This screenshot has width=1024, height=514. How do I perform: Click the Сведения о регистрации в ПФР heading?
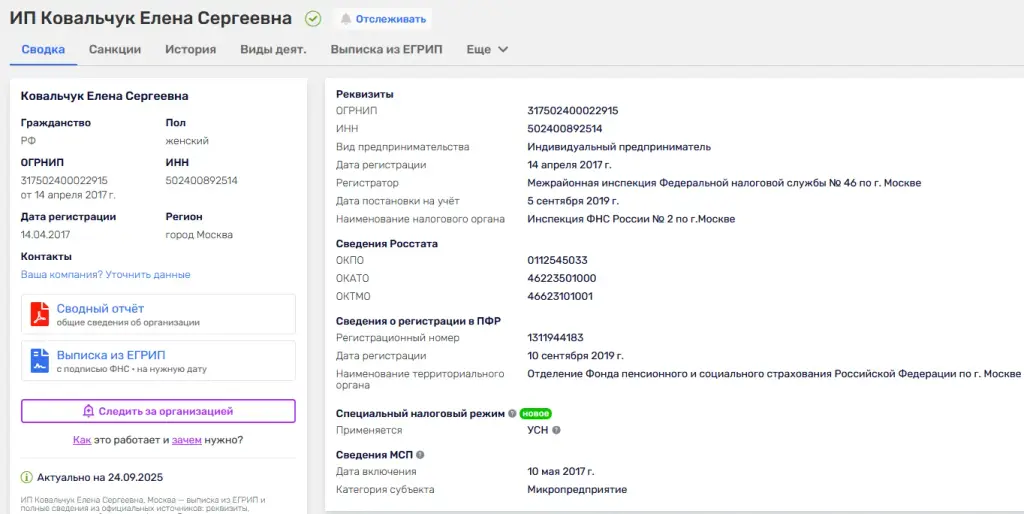[418, 321]
